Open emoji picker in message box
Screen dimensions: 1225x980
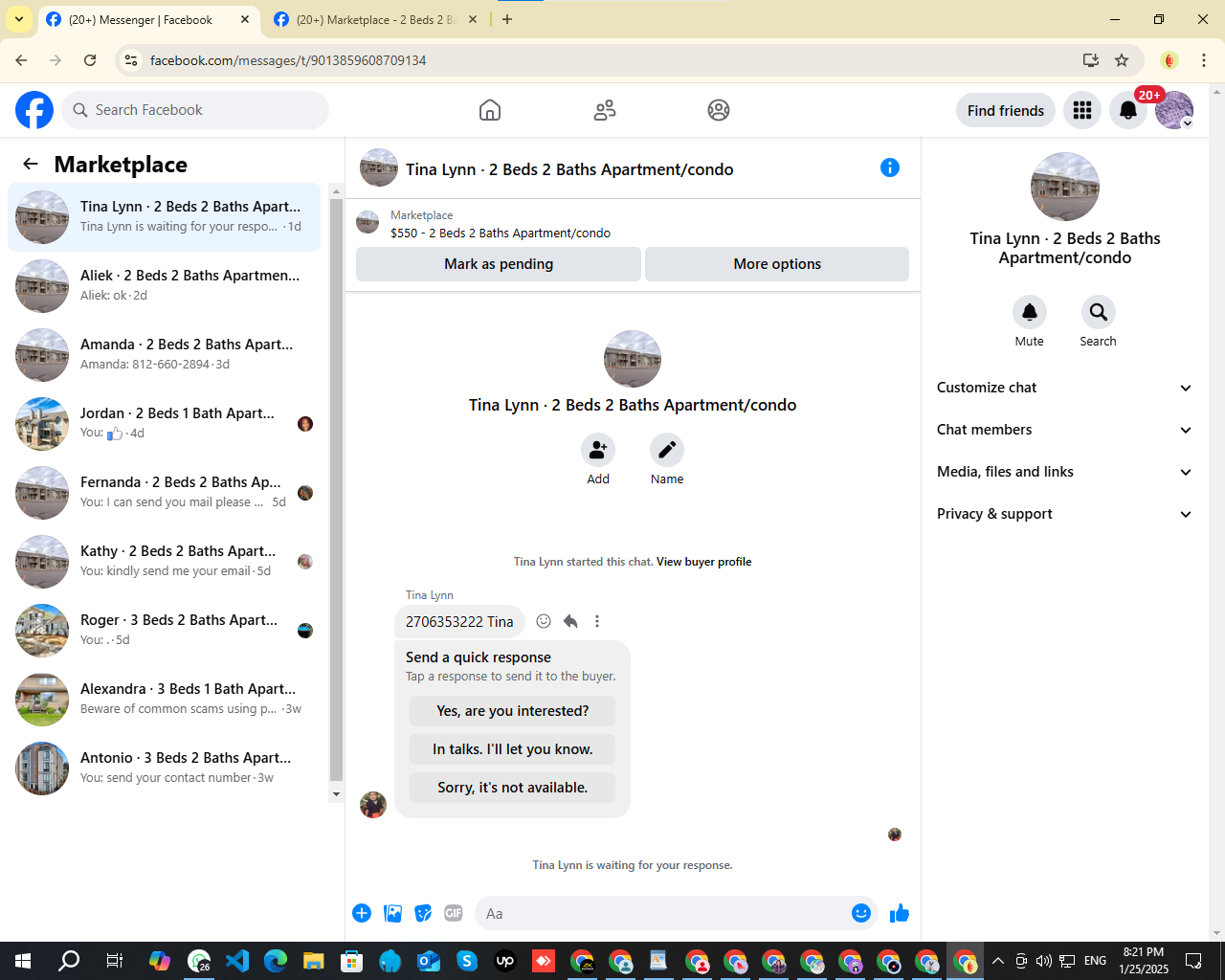861,913
